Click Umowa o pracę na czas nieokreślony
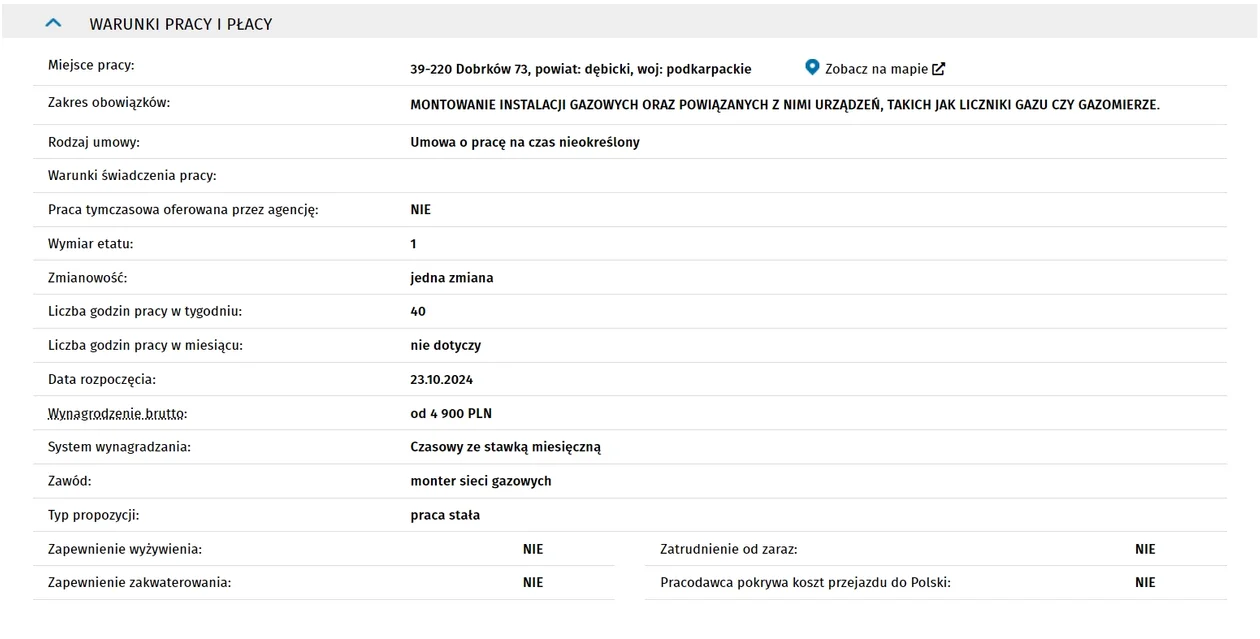Viewport: 1260px width, 639px height. pyautogui.click(x=525, y=142)
